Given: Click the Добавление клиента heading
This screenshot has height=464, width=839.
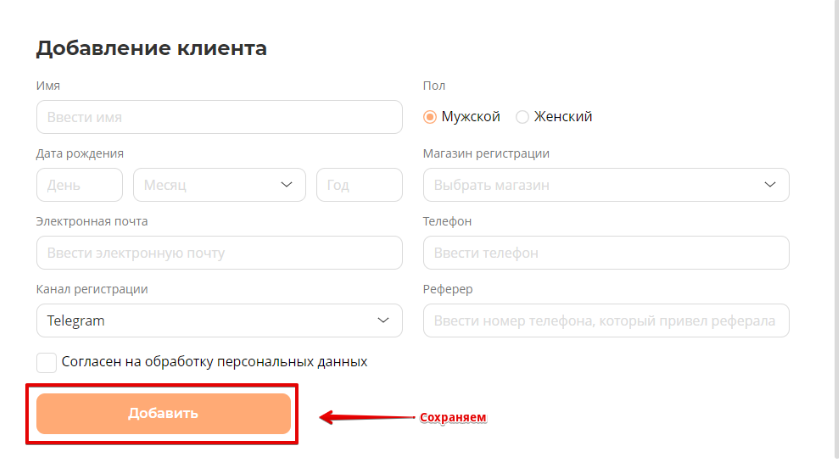Looking at the screenshot, I should coord(151,48).
